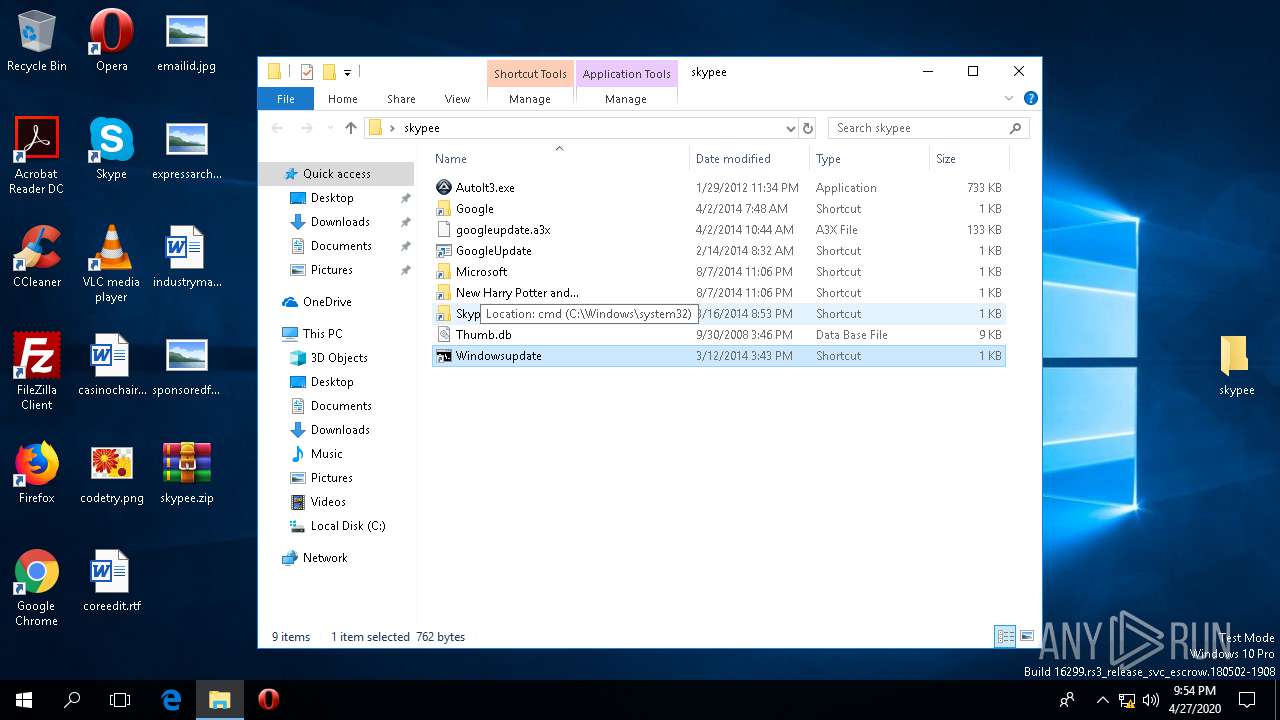Go up one folder level
The height and width of the screenshot is (720, 1280).
[351, 128]
